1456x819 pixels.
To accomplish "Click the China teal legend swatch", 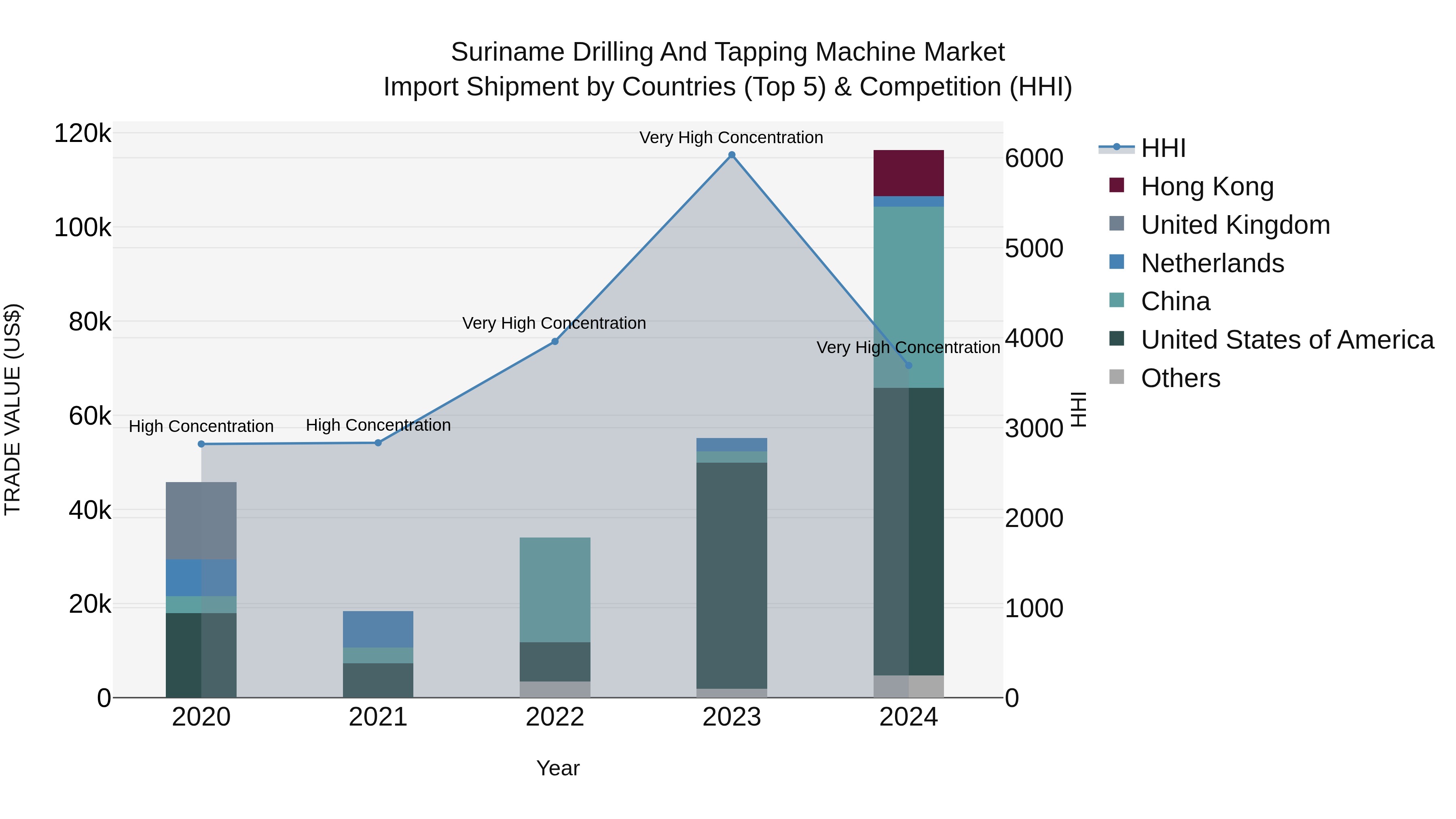I will pyautogui.click(x=1116, y=300).
